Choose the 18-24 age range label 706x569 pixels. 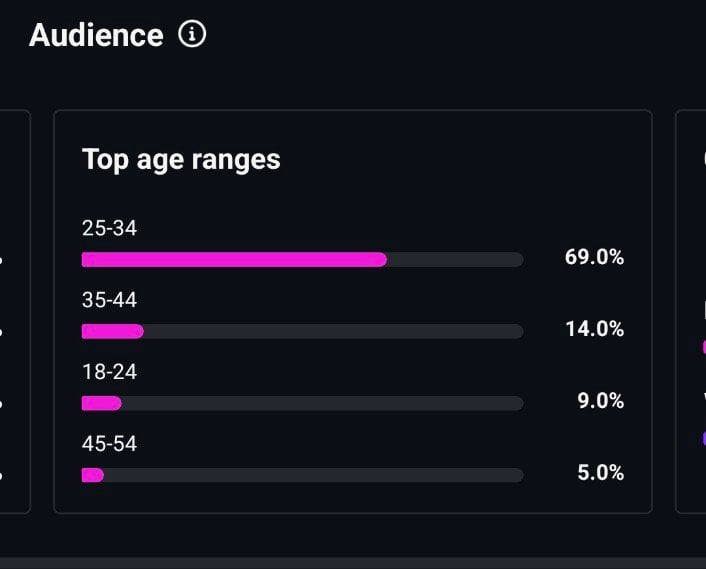[x=109, y=372]
